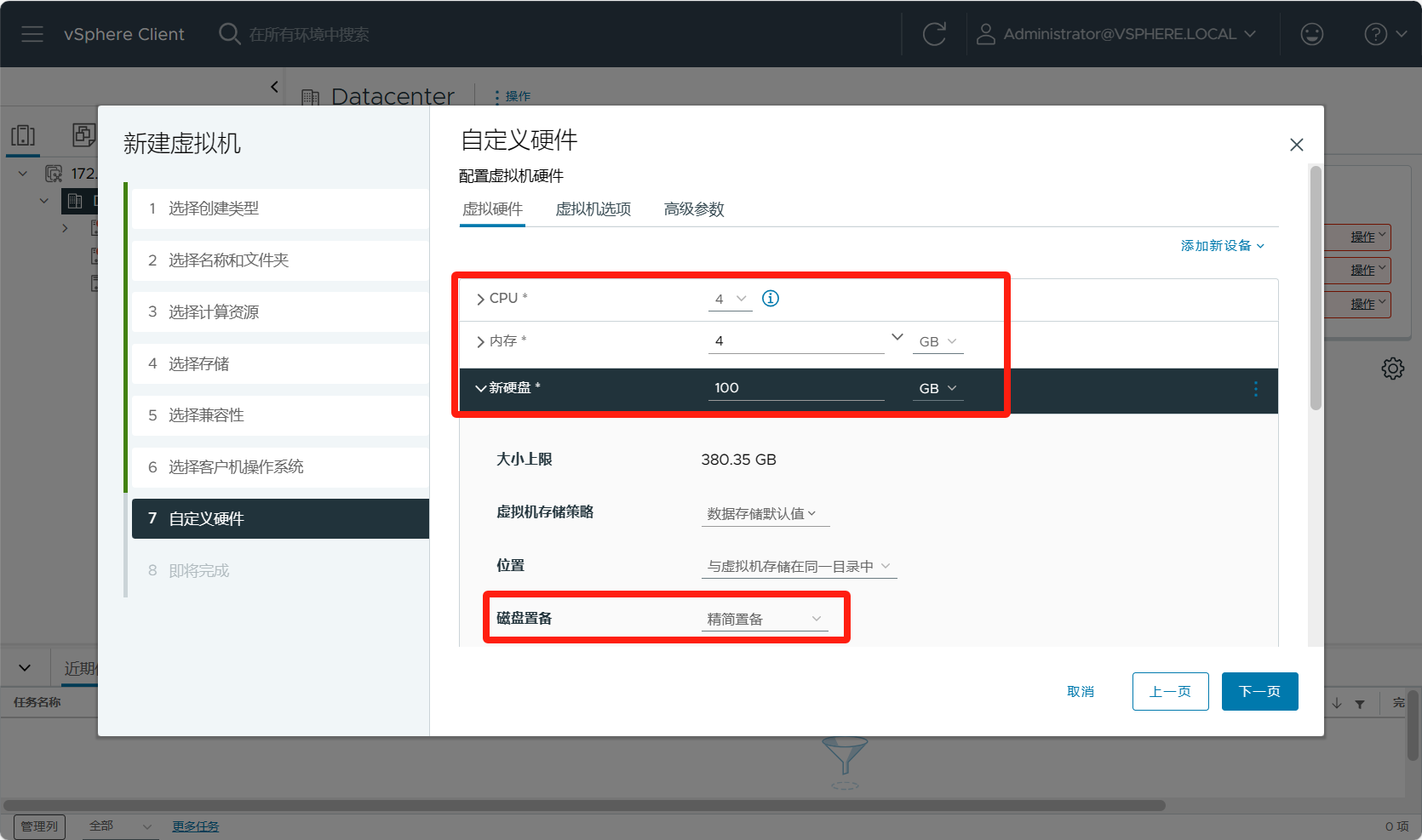Screen dimensions: 1422x840
Task: Expand the CPU hardware row
Action: click(481, 300)
